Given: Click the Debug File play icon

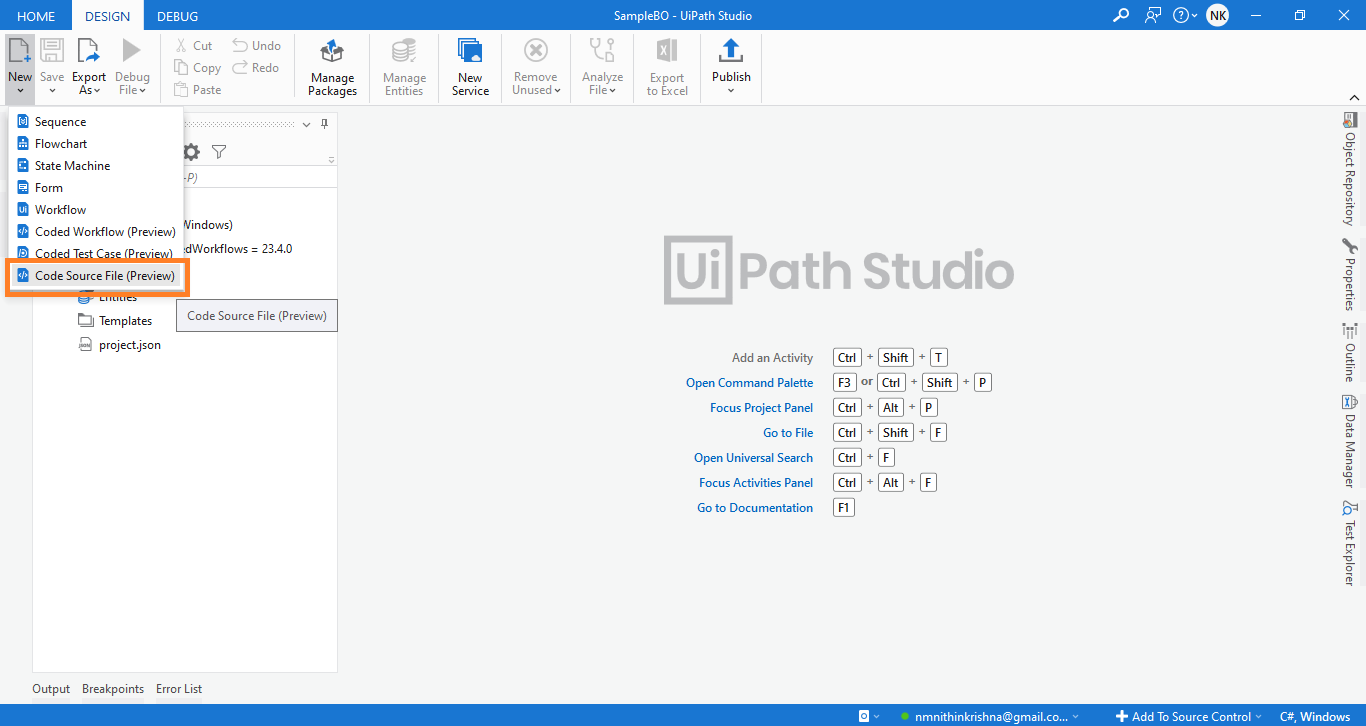Looking at the screenshot, I should pos(132,52).
